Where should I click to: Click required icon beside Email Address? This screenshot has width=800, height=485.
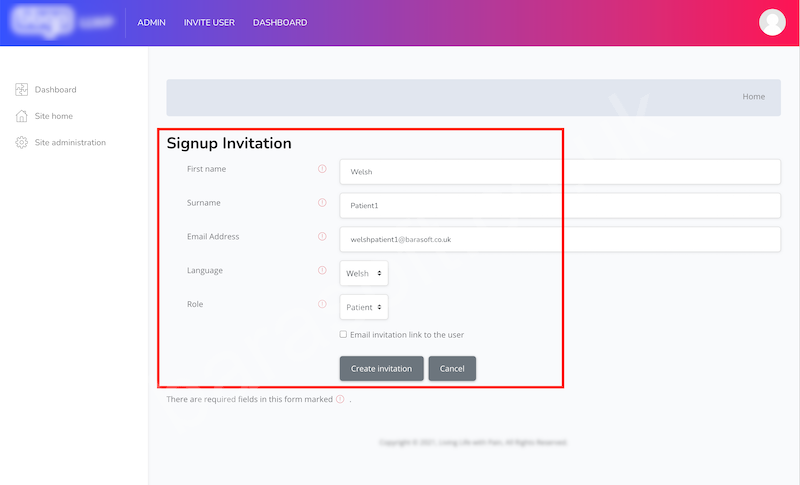click(x=322, y=236)
